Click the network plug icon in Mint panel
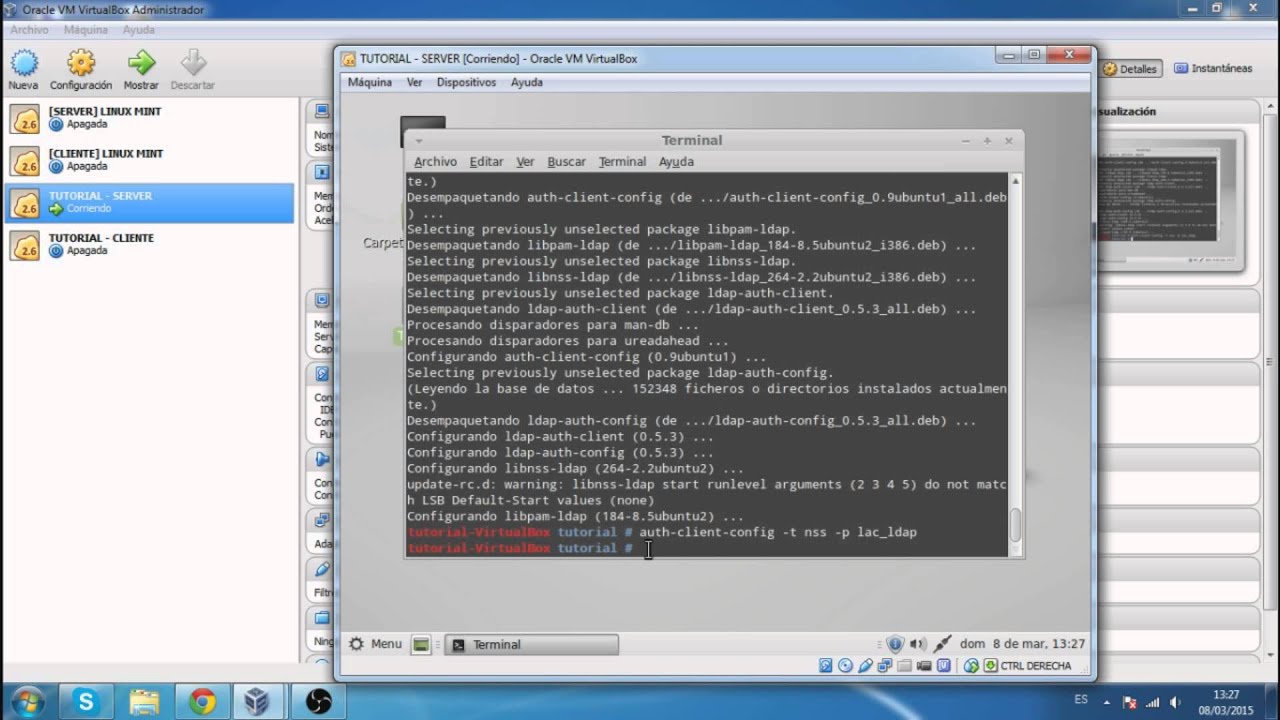The width and height of the screenshot is (1280, 720). [x=942, y=644]
